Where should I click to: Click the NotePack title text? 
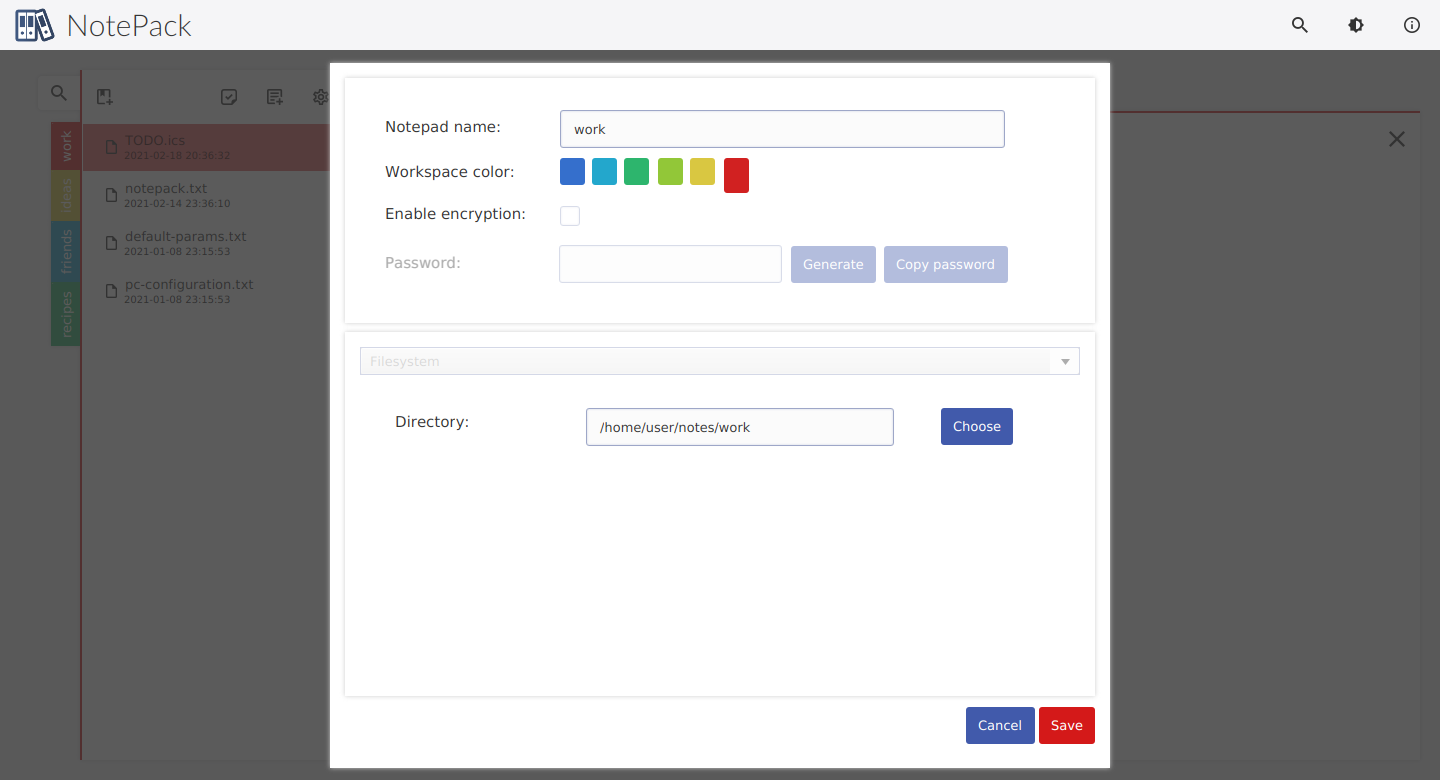(129, 25)
